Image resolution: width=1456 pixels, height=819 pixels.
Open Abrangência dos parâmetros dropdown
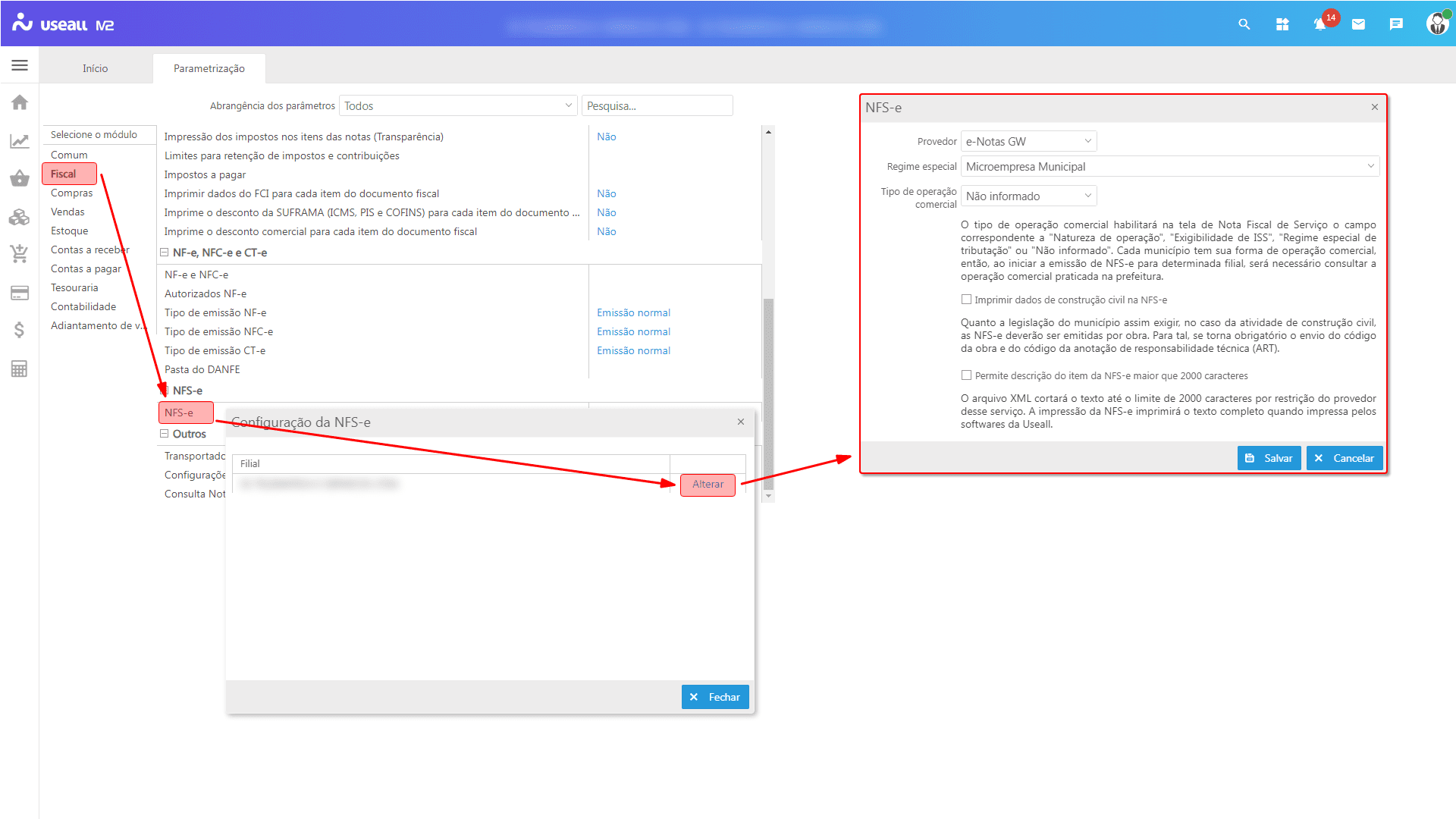click(458, 106)
